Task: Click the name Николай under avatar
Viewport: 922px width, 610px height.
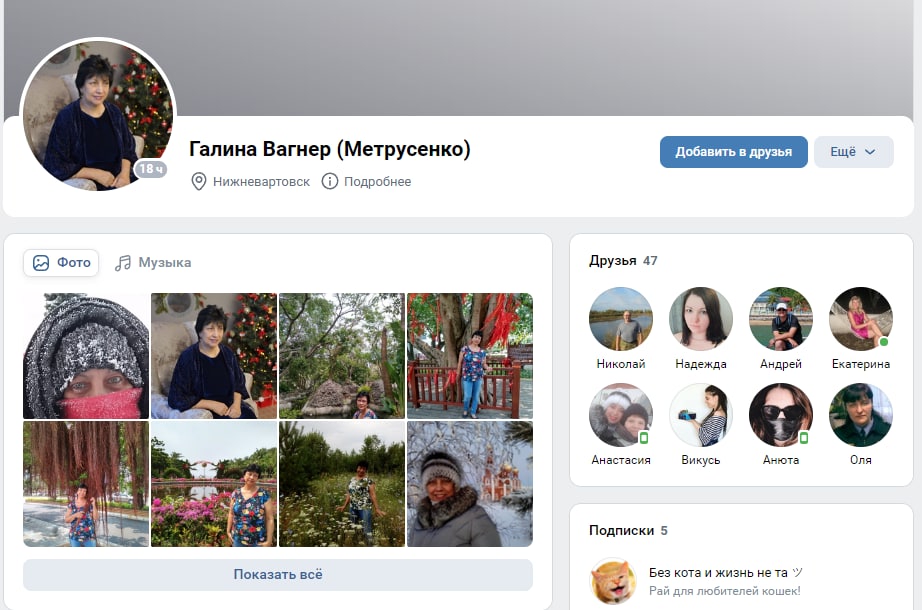Action: 621,364
